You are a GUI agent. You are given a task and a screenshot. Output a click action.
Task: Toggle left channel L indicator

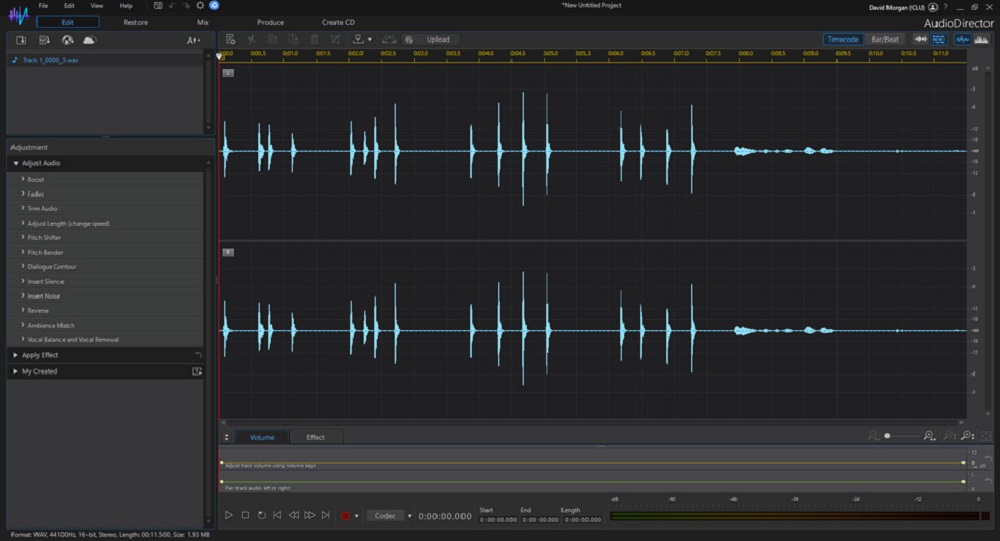[228, 73]
